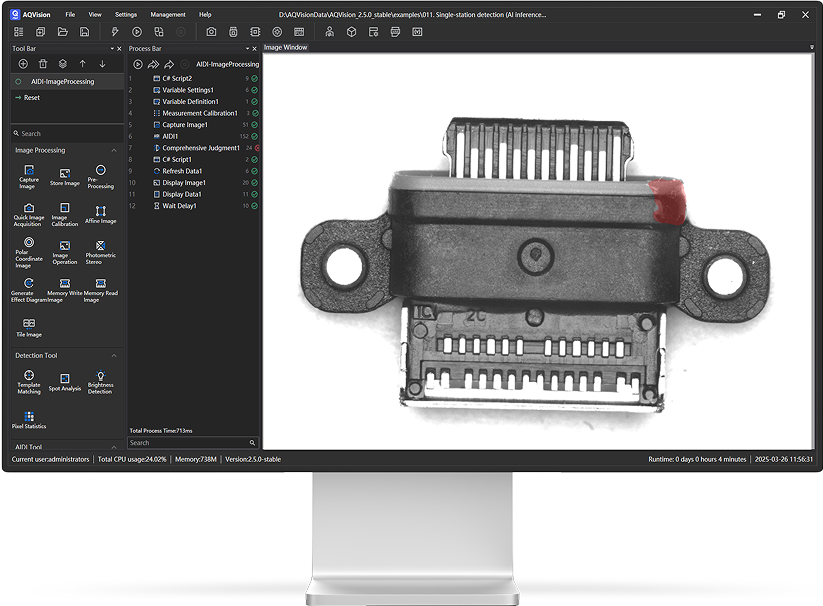The height and width of the screenshot is (606, 823).
Task: Click the delete trash icon in the Tool Bar panel
Action: click(x=43, y=64)
